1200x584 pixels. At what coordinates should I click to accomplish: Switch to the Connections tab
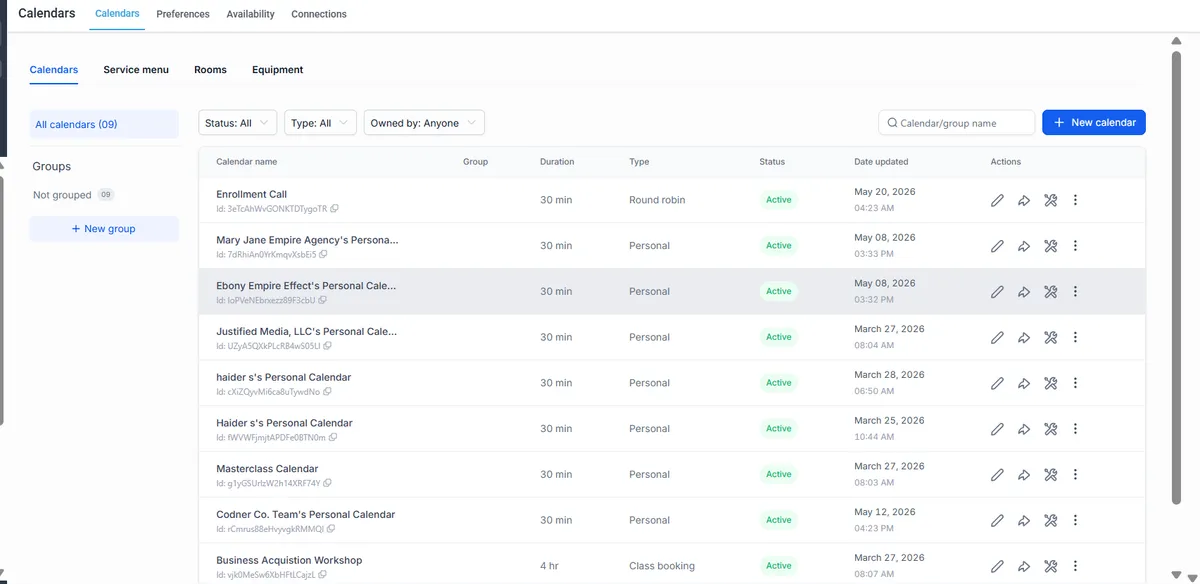[x=319, y=14]
